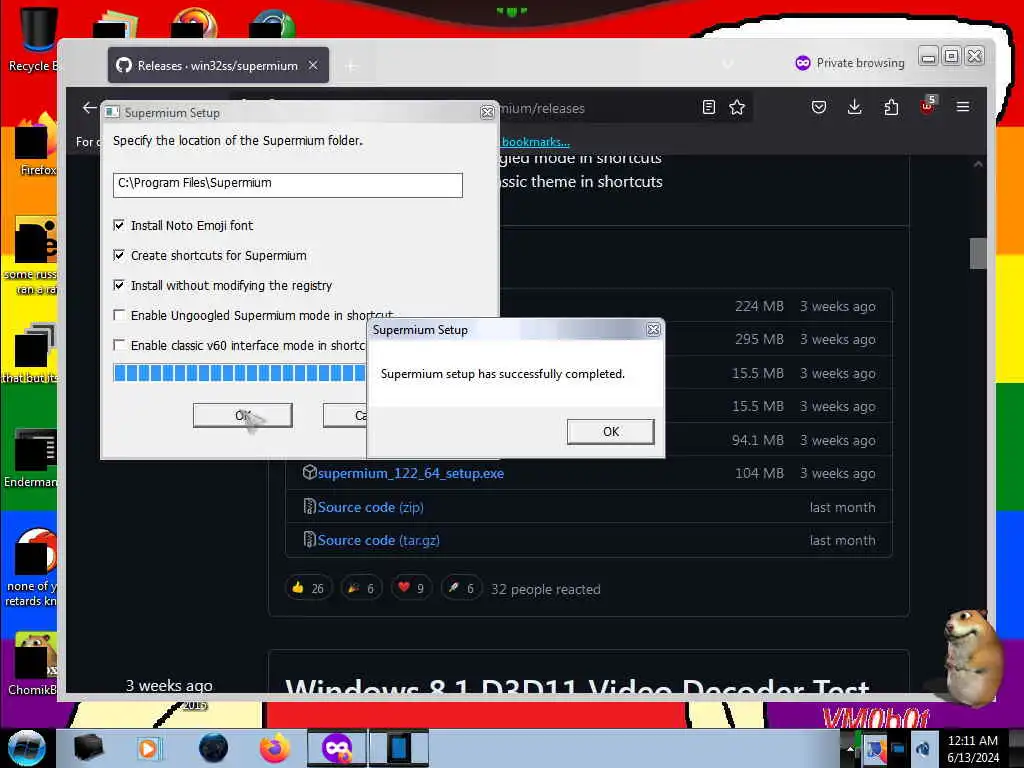Open Firefox icon in the taskbar

pyautogui.click(x=275, y=748)
